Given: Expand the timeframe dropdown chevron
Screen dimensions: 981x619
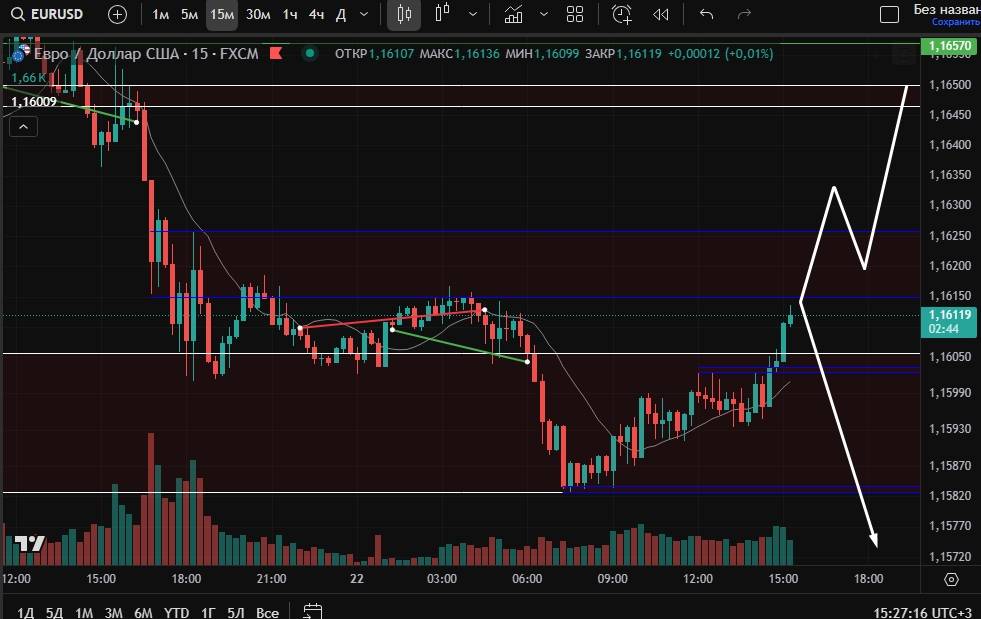Looking at the screenshot, I should pyautogui.click(x=364, y=14).
